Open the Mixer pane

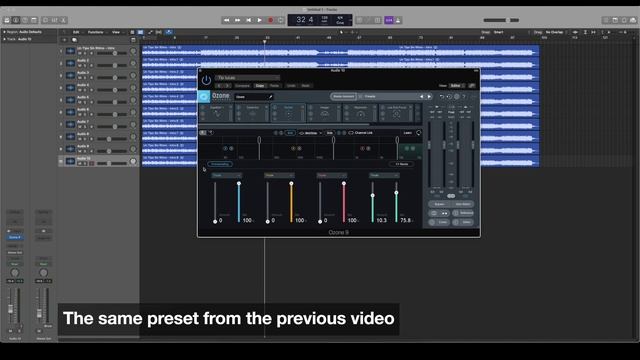pos(54,20)
